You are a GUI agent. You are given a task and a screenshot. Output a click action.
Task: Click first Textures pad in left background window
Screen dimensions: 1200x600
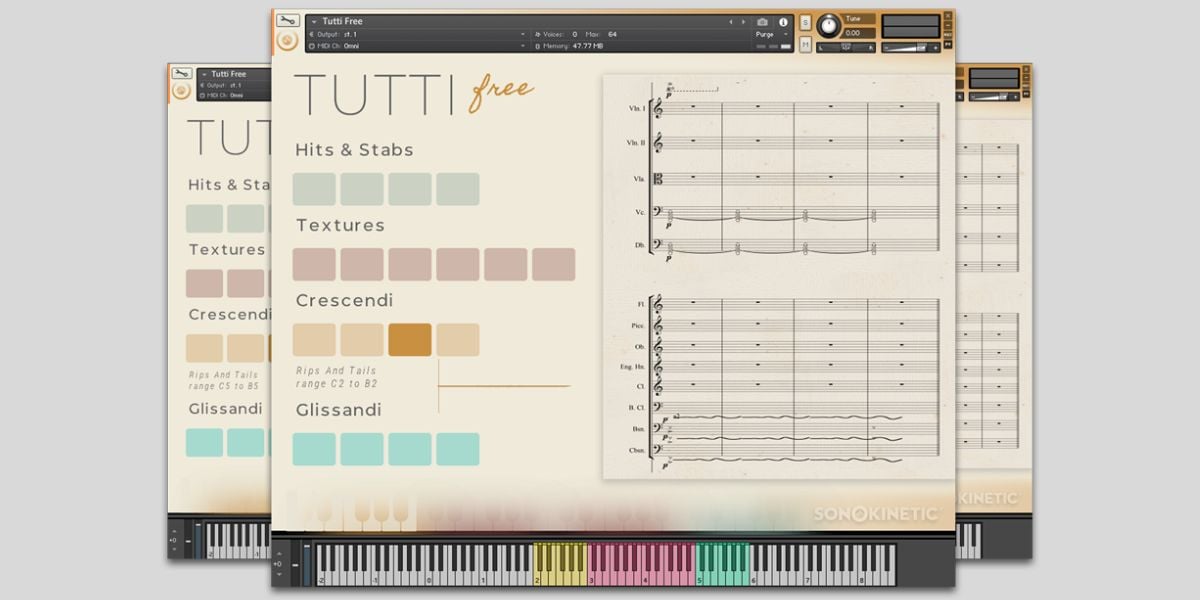(204, 283)
